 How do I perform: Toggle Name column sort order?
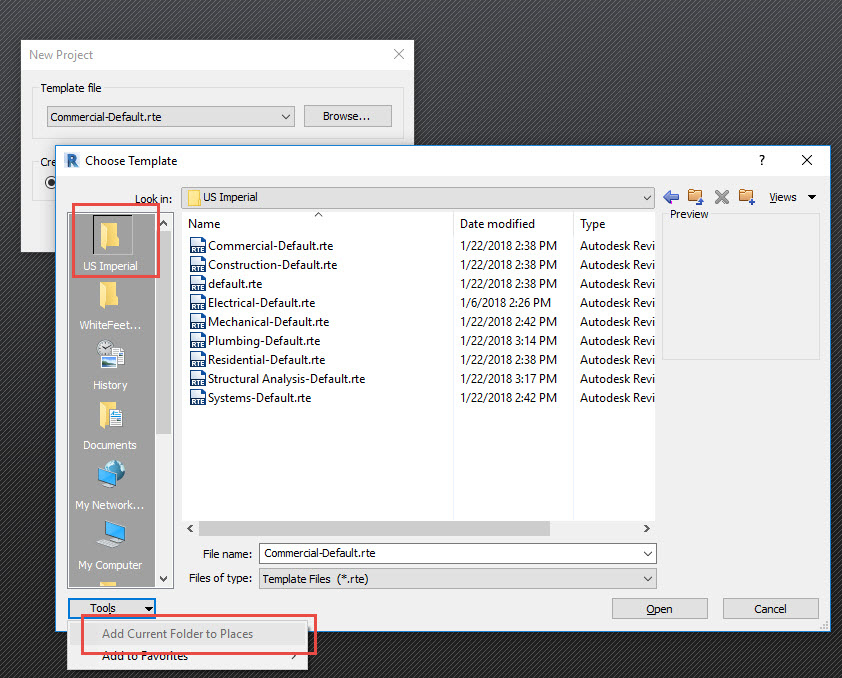coord(203,223)
